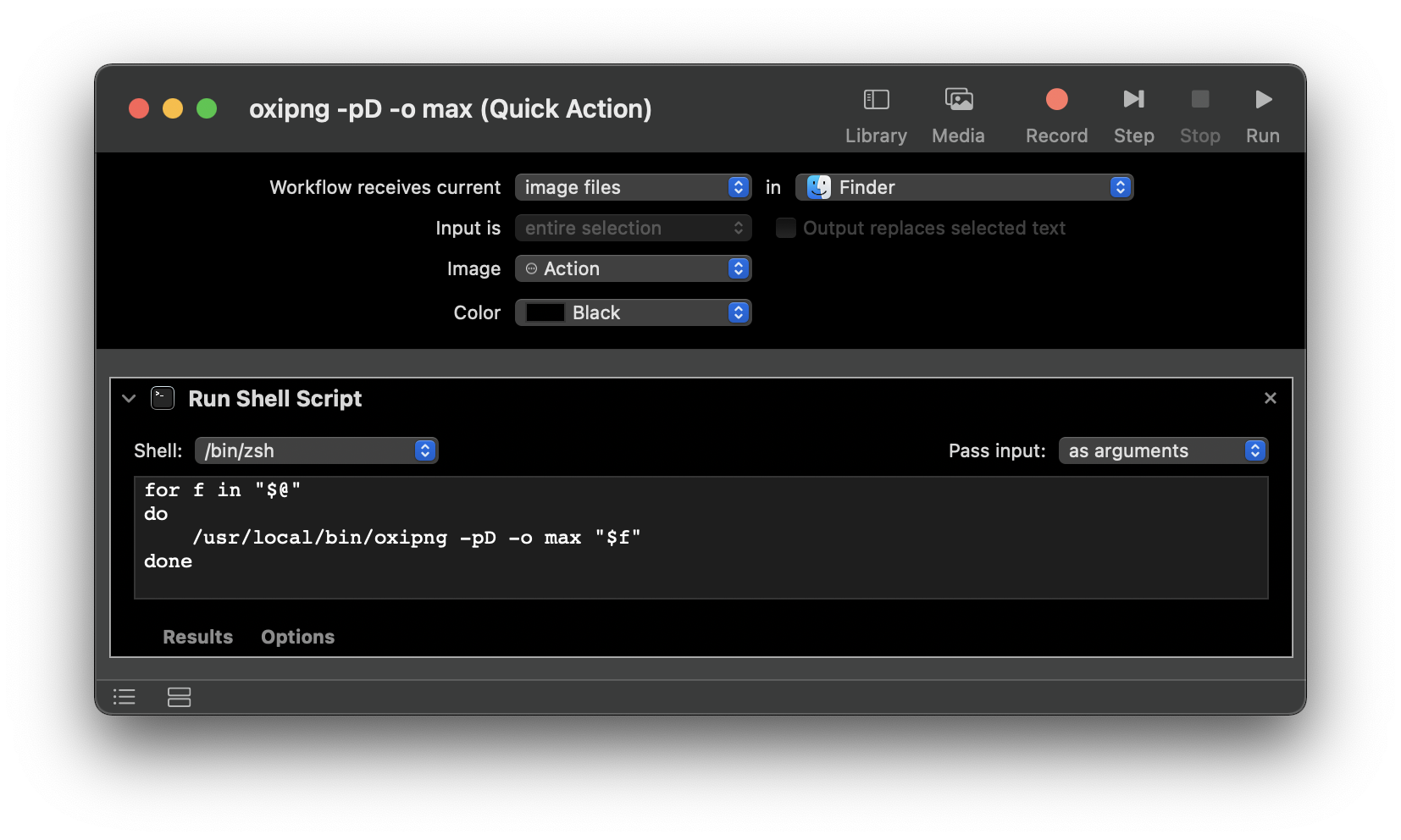Viewport: 1401px width, 840px height.
Task: Open the Media browser
Action: pos(958,115)
